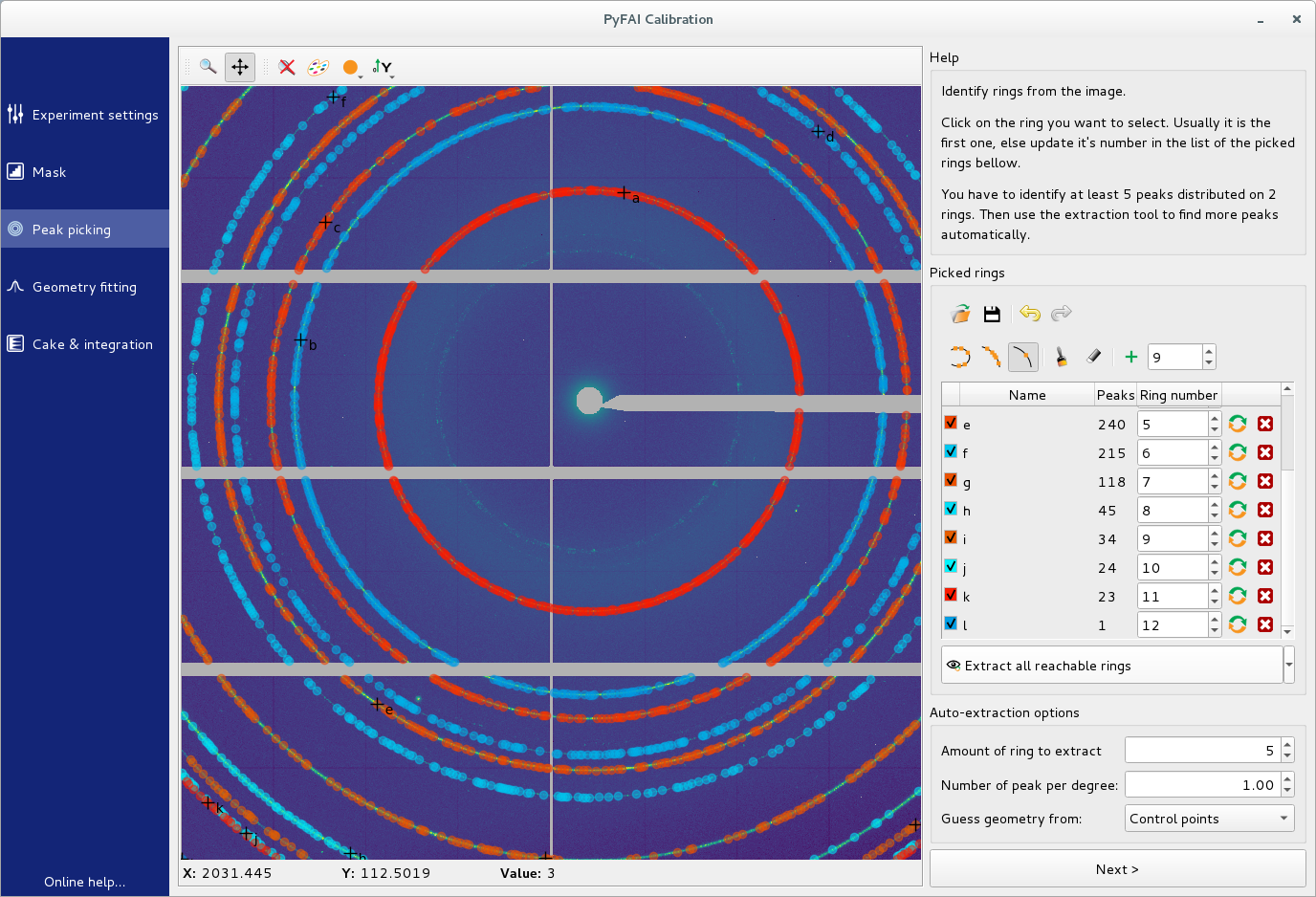Choose the arc peak picking tool

click(991, 357)
